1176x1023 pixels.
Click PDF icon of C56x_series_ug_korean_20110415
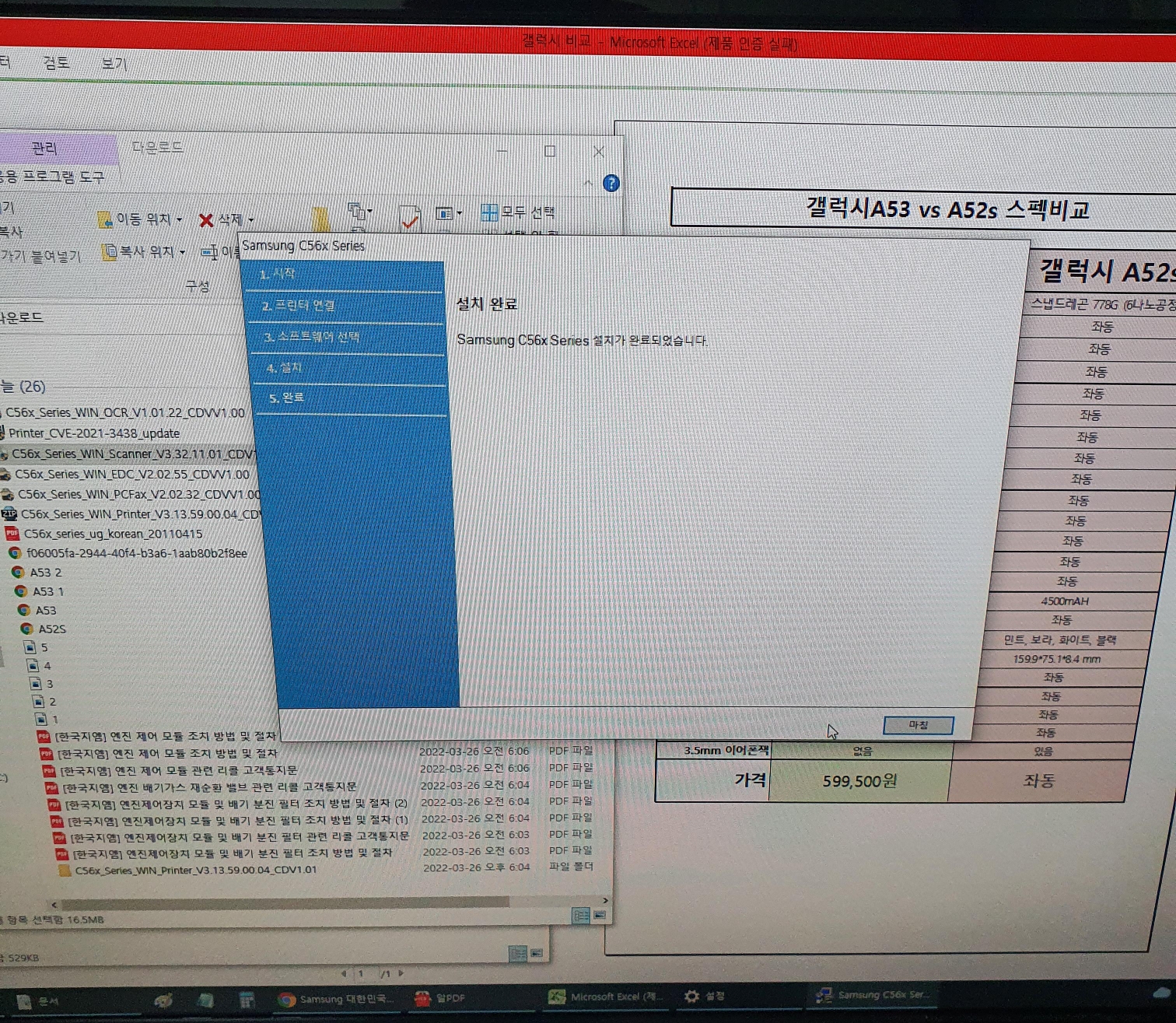click(x=12, y=534)
